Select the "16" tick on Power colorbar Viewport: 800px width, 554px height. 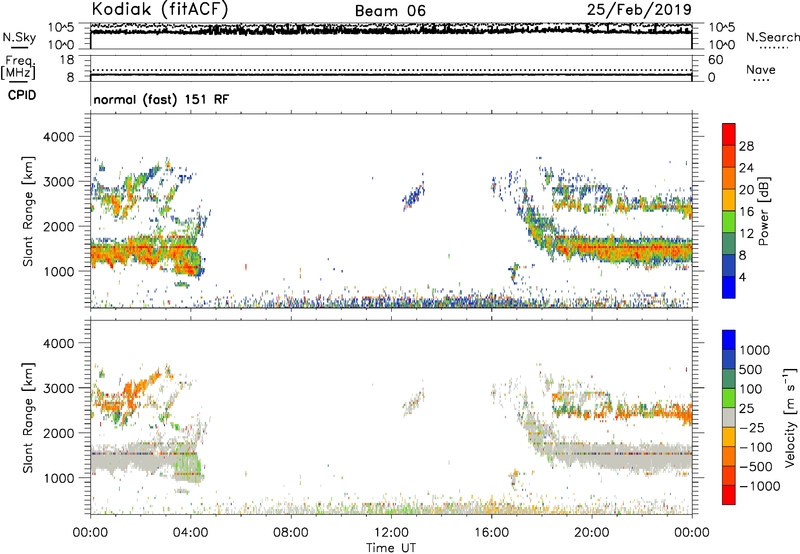point(746,212)
